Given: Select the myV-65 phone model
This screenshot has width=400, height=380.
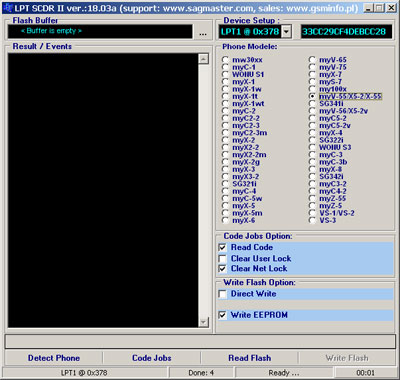Looking at the screenshot, I should click(x=312, y=60).
